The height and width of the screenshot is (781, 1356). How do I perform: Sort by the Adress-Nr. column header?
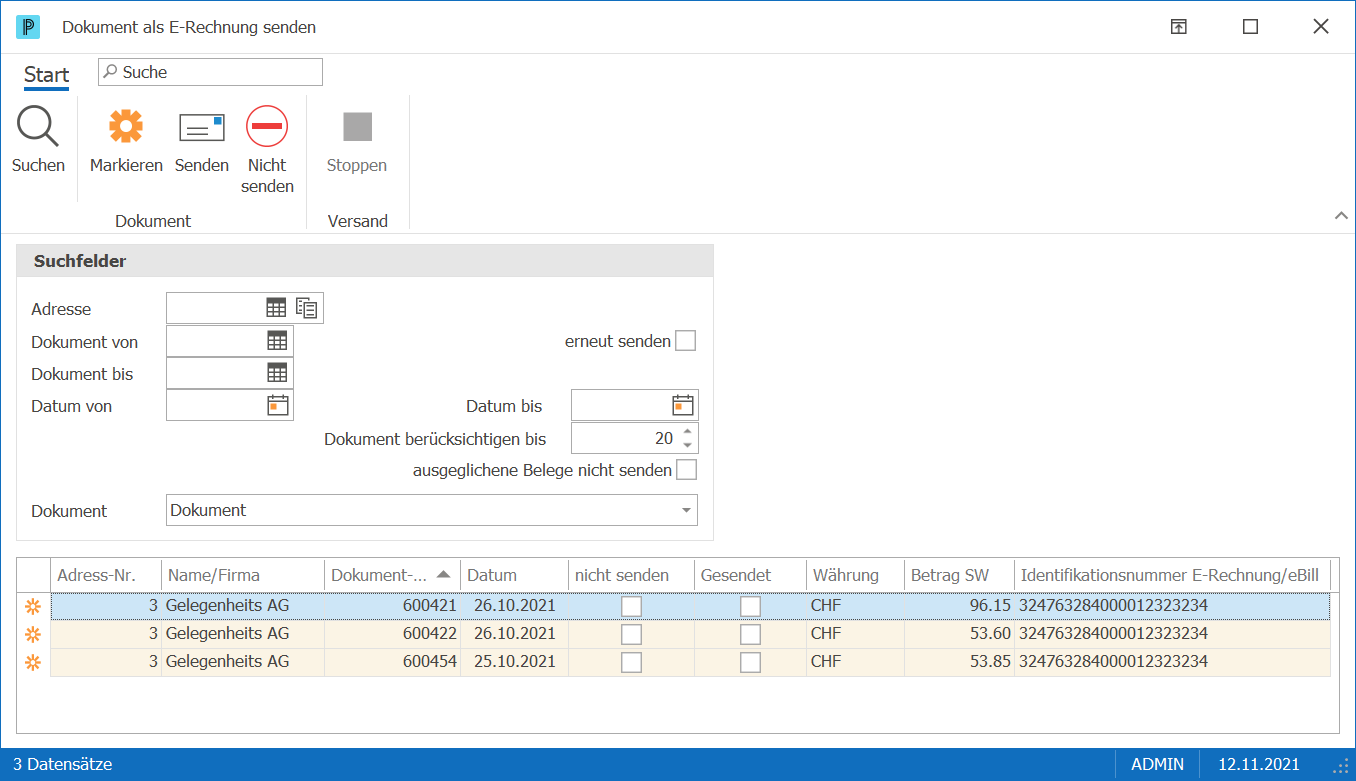pyautogui.click(x=106, y=575)
